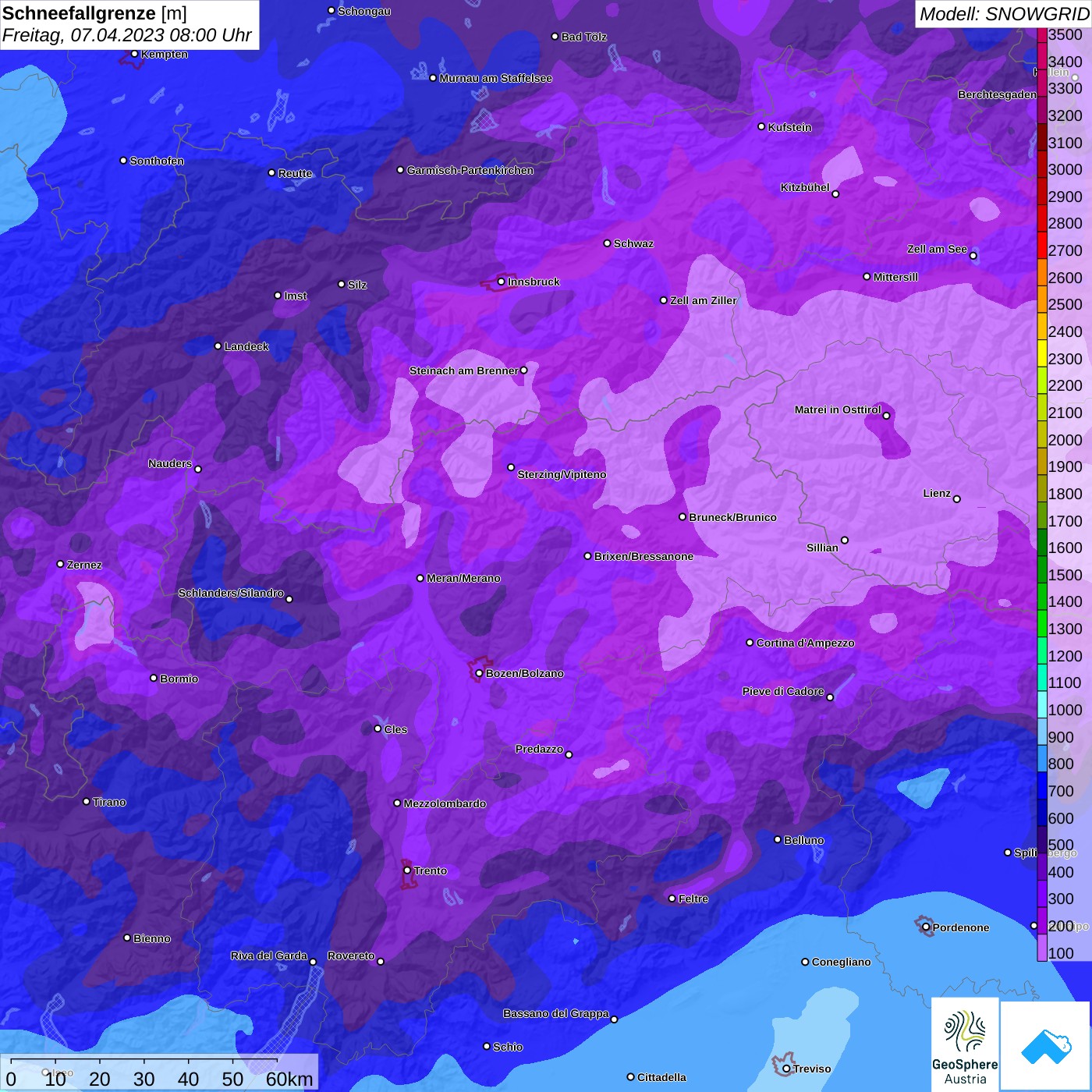
Task: Click the legend value 1000
Action: [1065, 710]
